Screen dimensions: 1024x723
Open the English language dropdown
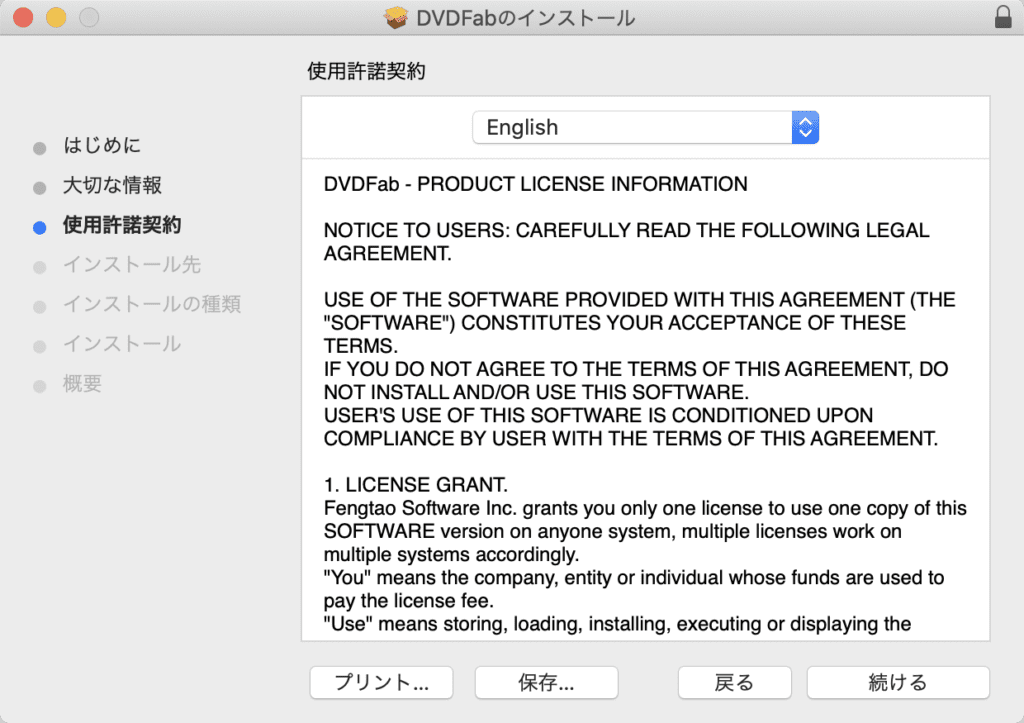(645, 127)
